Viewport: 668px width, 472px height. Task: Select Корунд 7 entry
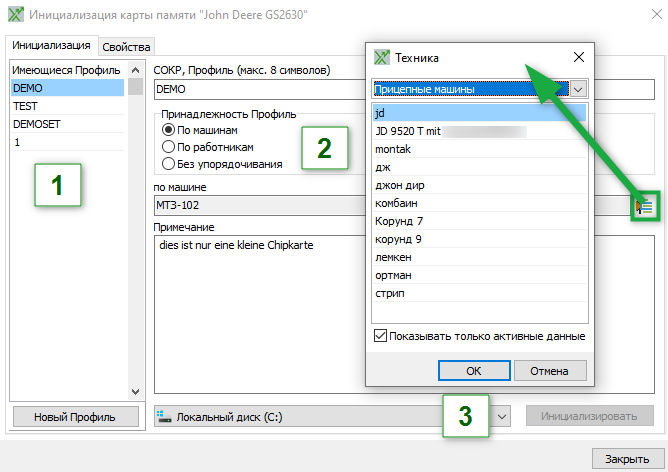tap(480, 221)
